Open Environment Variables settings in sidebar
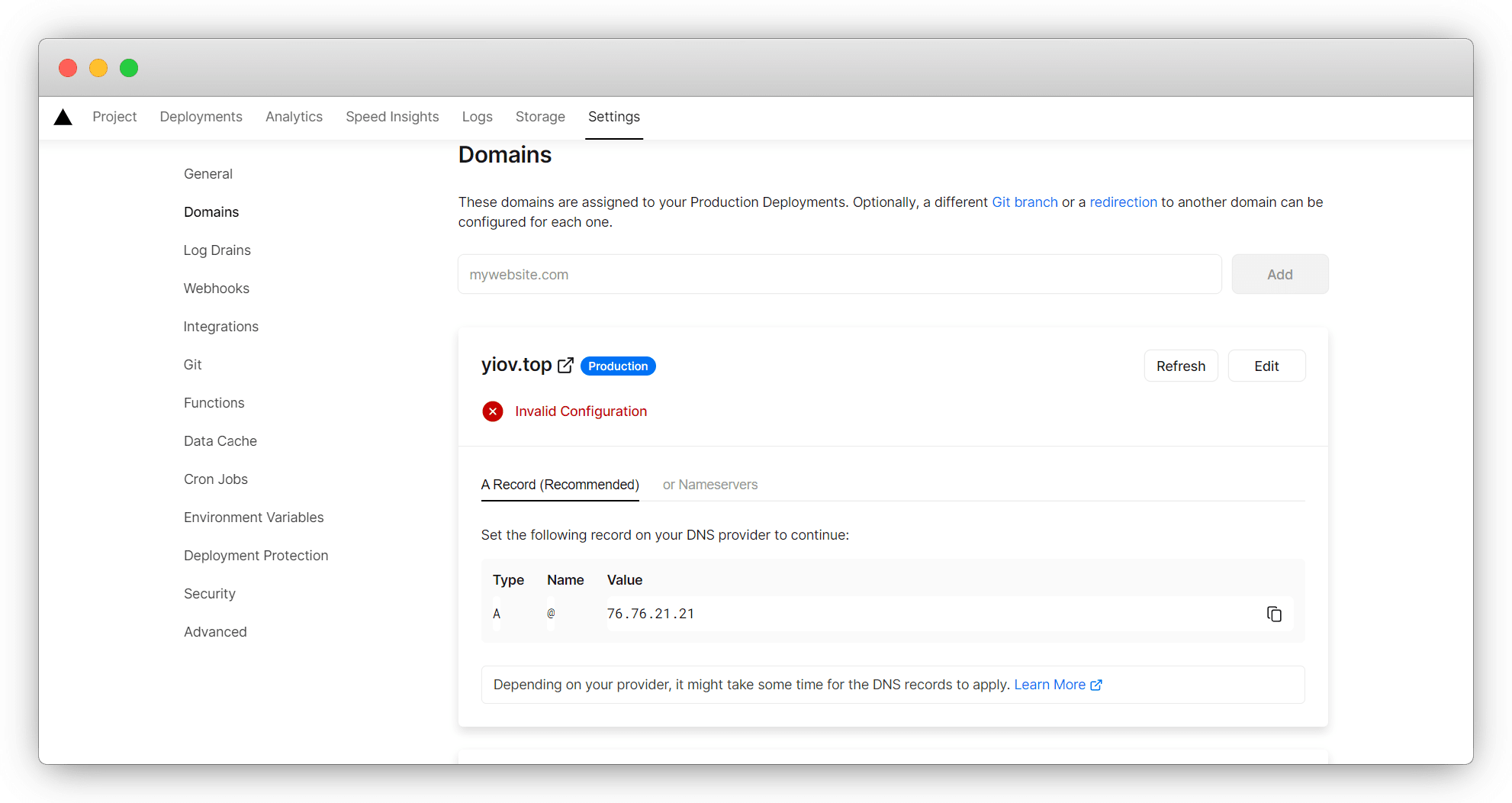The height and width of the screenshot is (803, 1512). pyautogui.click(x=253, y=518)
